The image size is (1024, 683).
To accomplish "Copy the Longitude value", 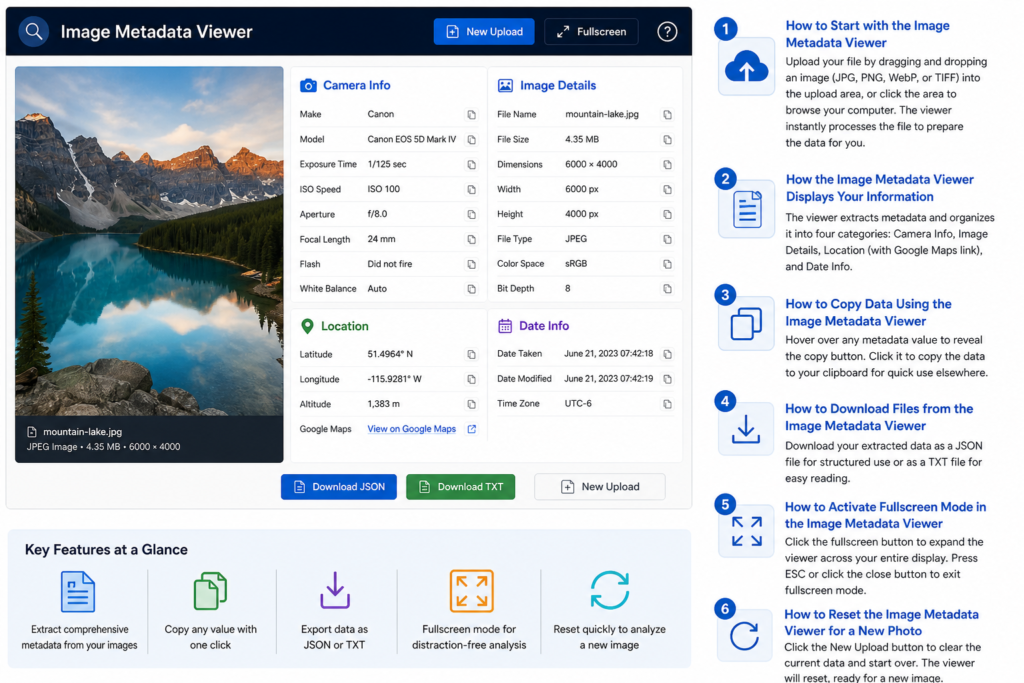I will pos(472,379).
